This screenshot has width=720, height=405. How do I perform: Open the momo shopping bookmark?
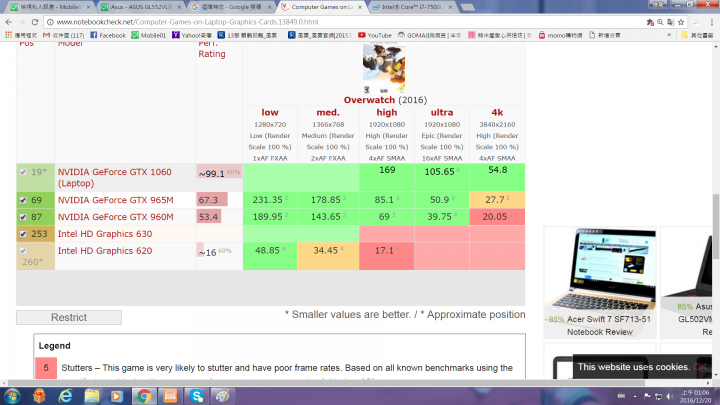click(x=560, y=35)
